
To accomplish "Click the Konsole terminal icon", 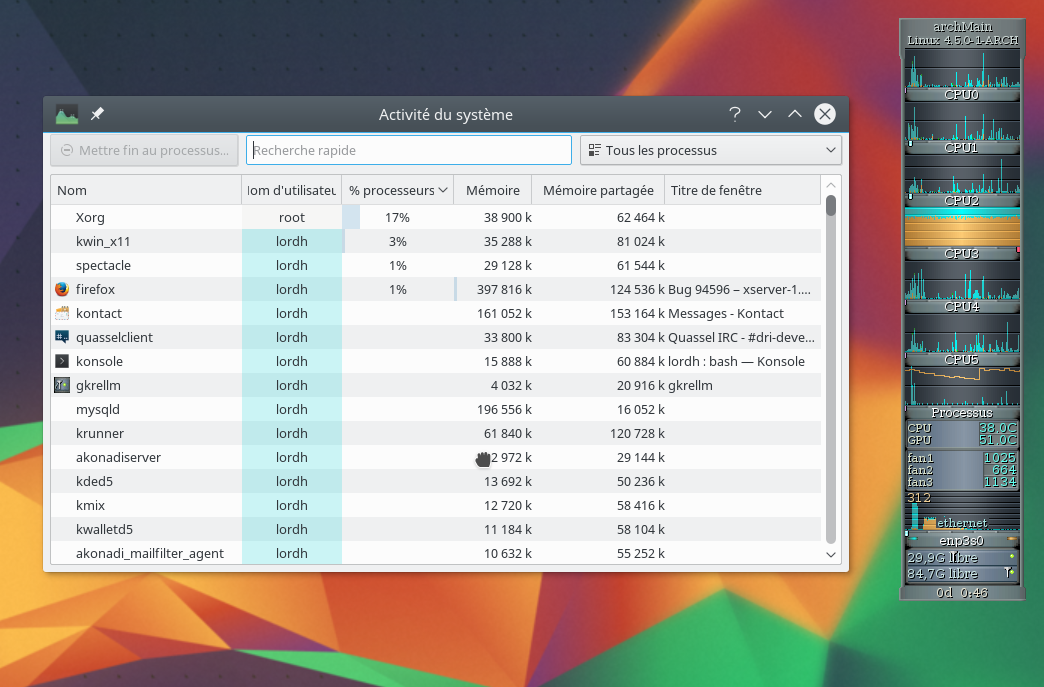I will pos(62,361).
